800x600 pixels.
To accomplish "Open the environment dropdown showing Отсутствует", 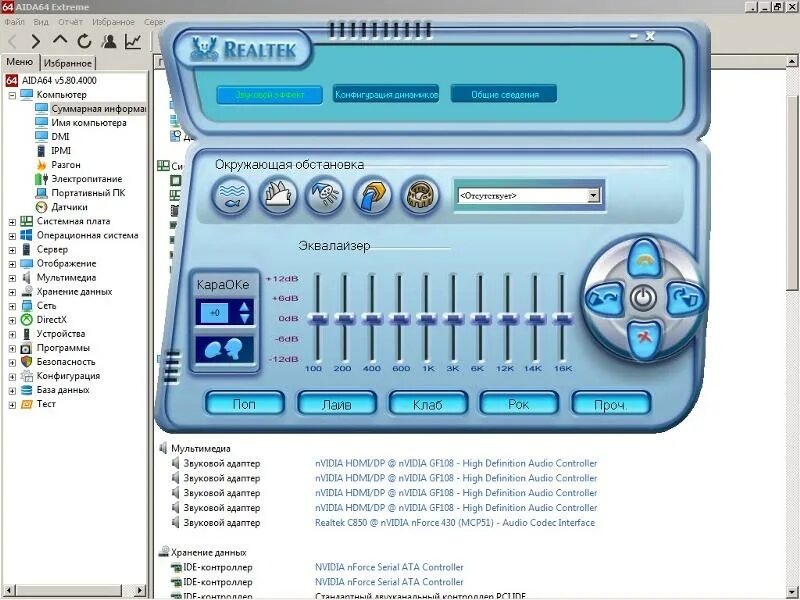I will point(593,195).
